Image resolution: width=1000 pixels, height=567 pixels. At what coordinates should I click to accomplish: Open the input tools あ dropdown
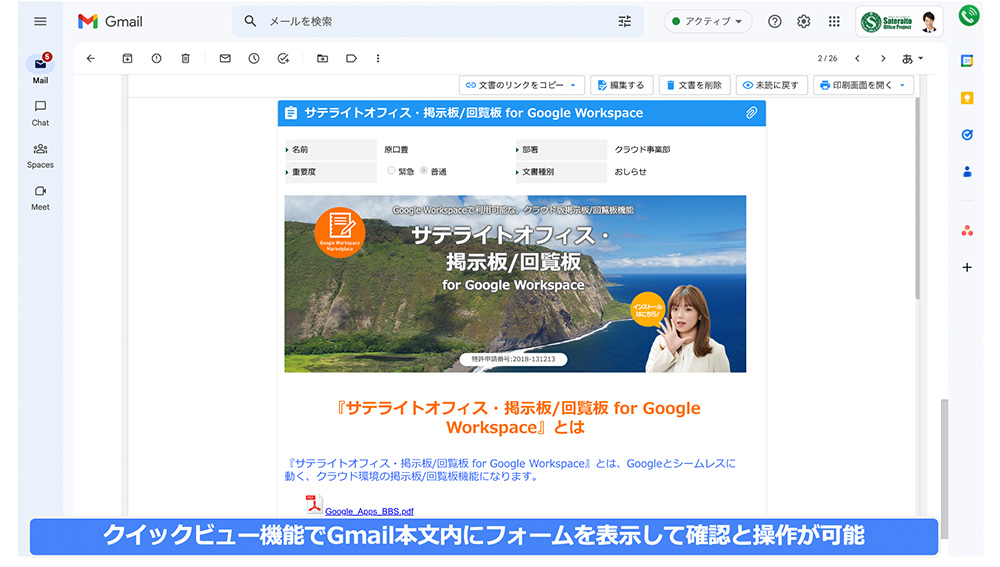pyautogui.click(x=913, y=59)
